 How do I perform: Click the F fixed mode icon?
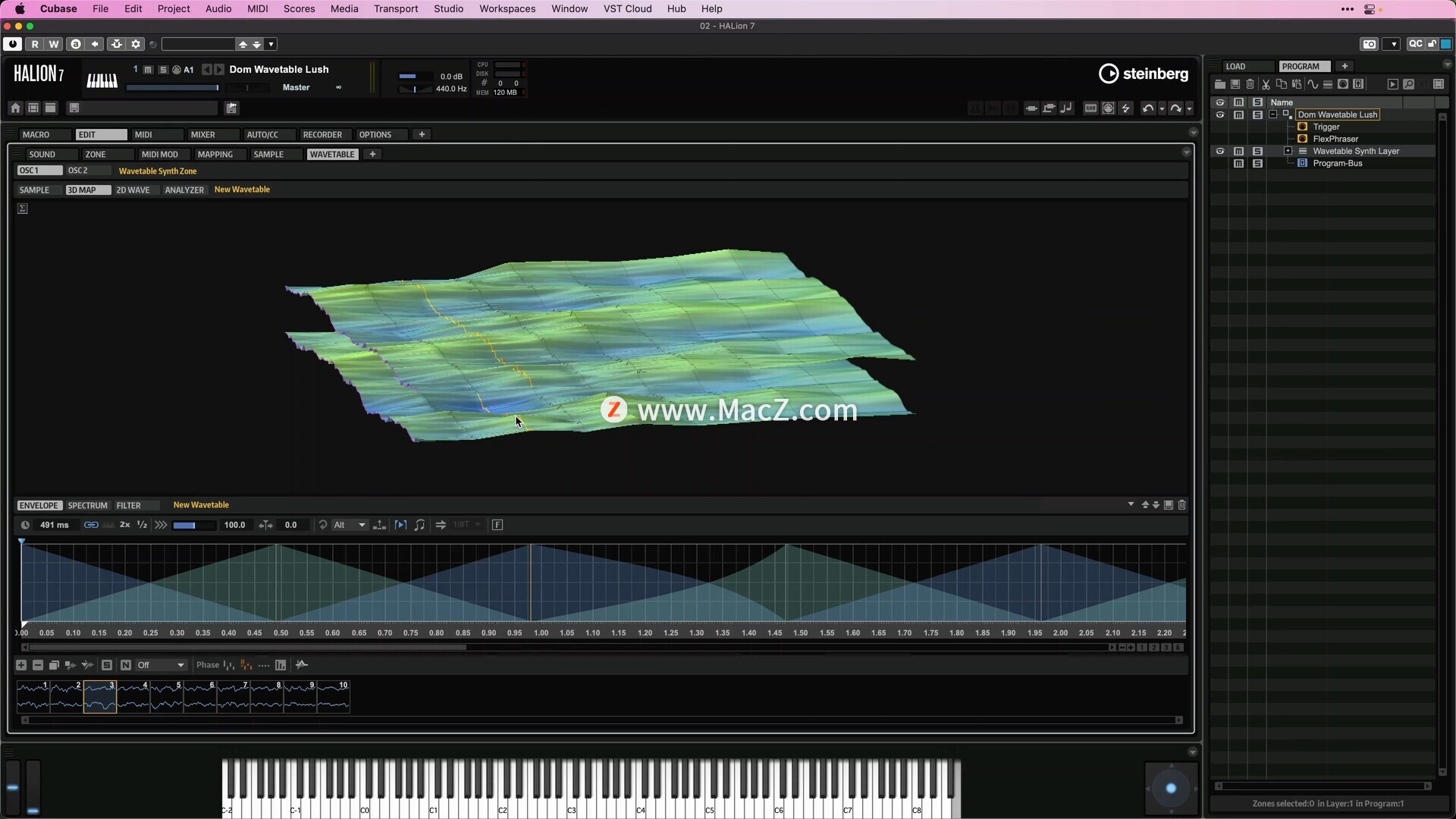tap(497, 525)
